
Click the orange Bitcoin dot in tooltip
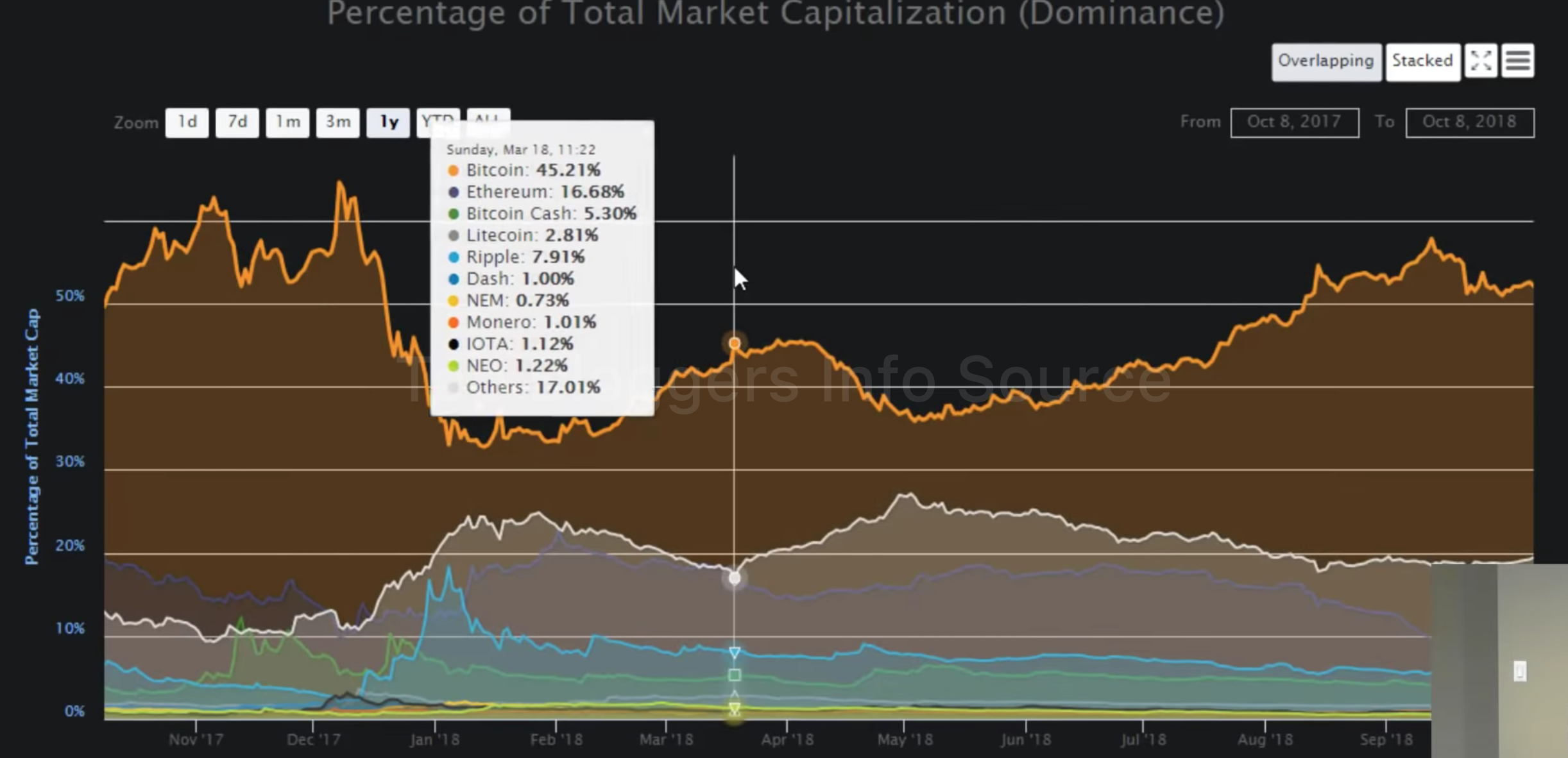(453, 171)
